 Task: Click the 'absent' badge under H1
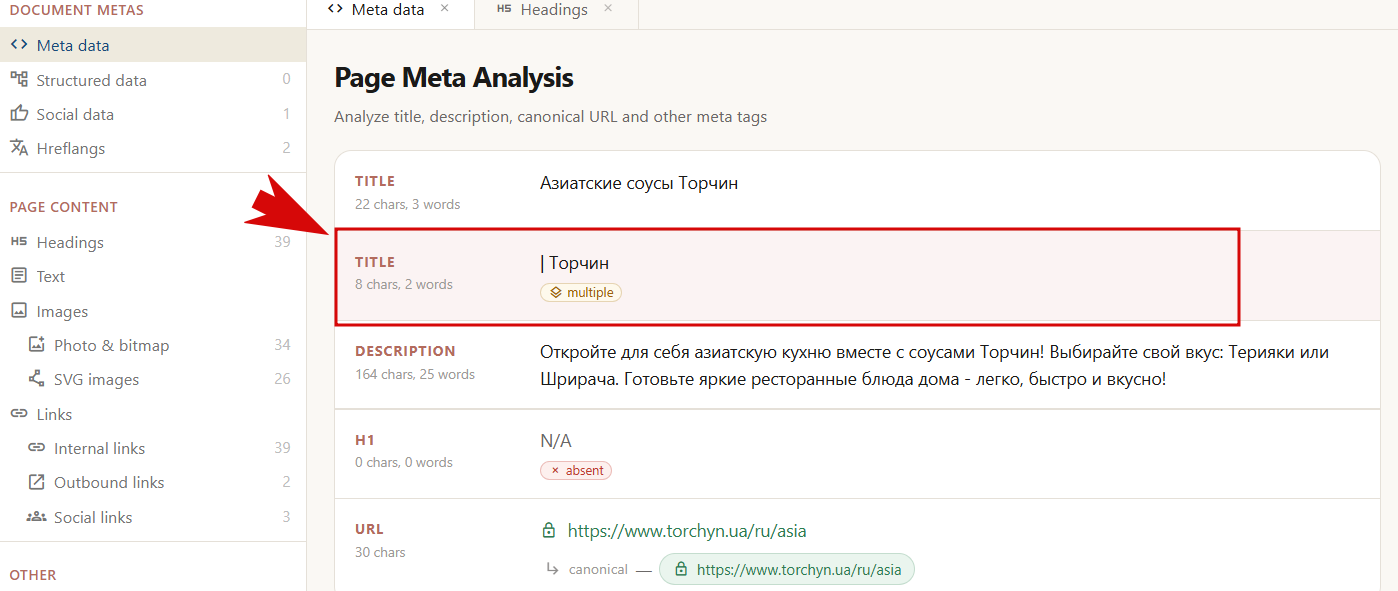576,470
